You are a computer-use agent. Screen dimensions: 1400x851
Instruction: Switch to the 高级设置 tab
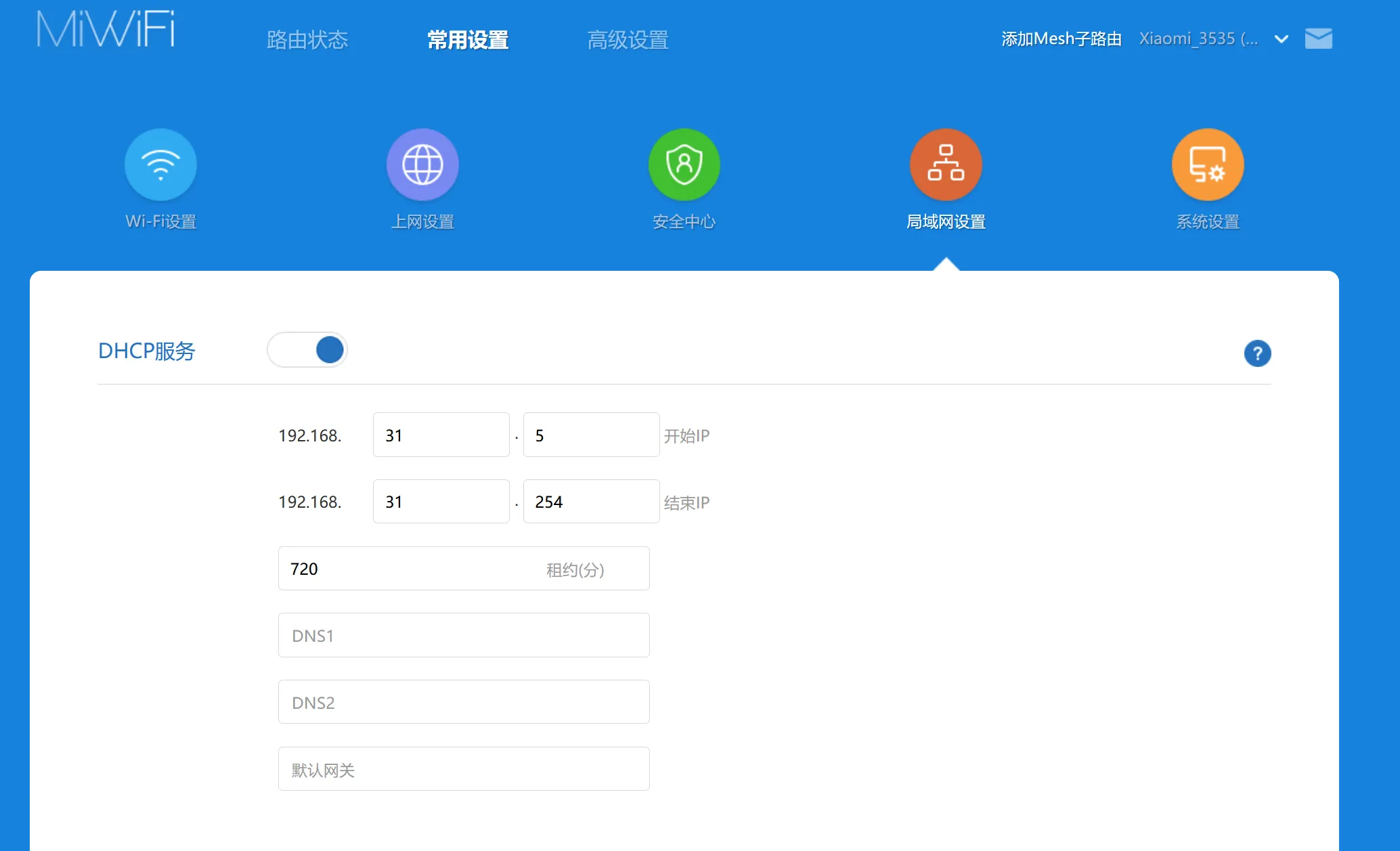(x=628, y=40)
